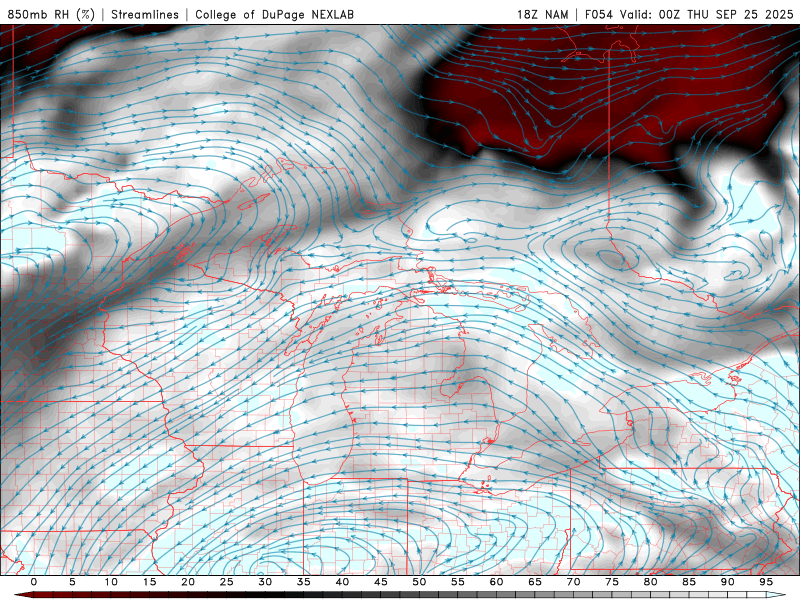Click the "75" value on the RH scale
This screenshot has width=800, height=600.
612,582
